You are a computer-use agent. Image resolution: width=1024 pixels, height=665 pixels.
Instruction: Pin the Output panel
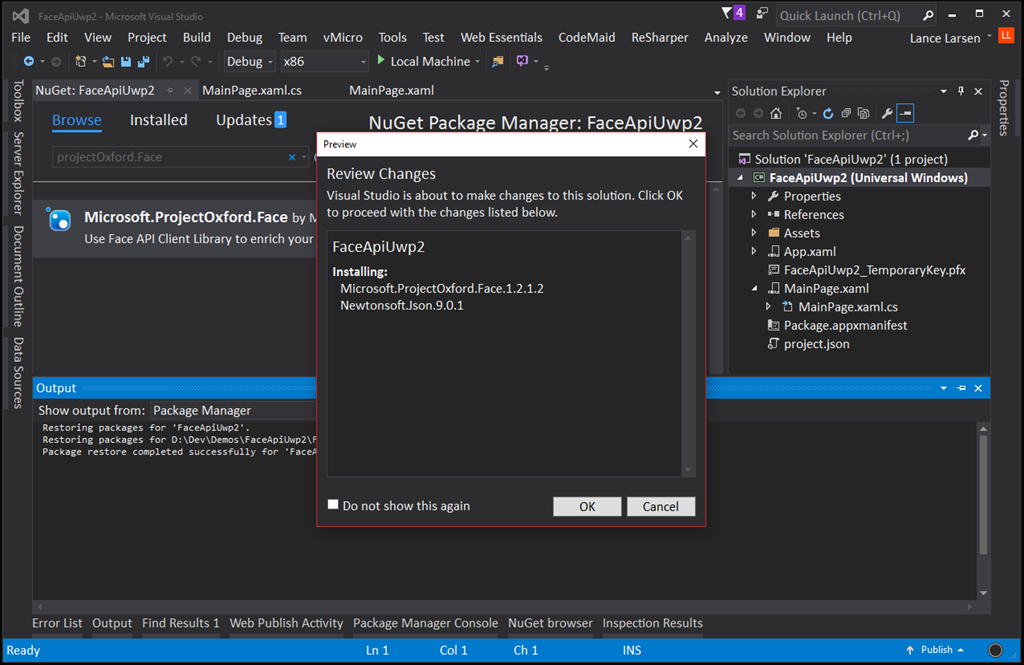pyautogui.click(x=961, y=388)
